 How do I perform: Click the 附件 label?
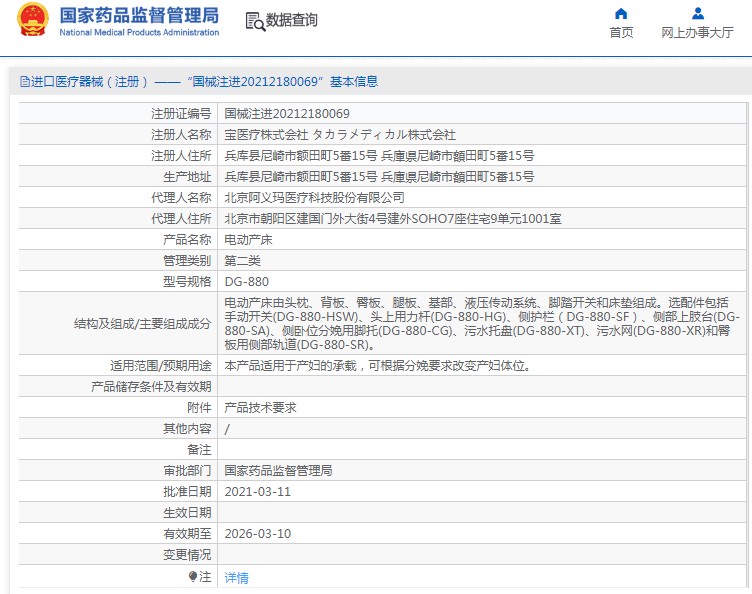click(200, 408)
